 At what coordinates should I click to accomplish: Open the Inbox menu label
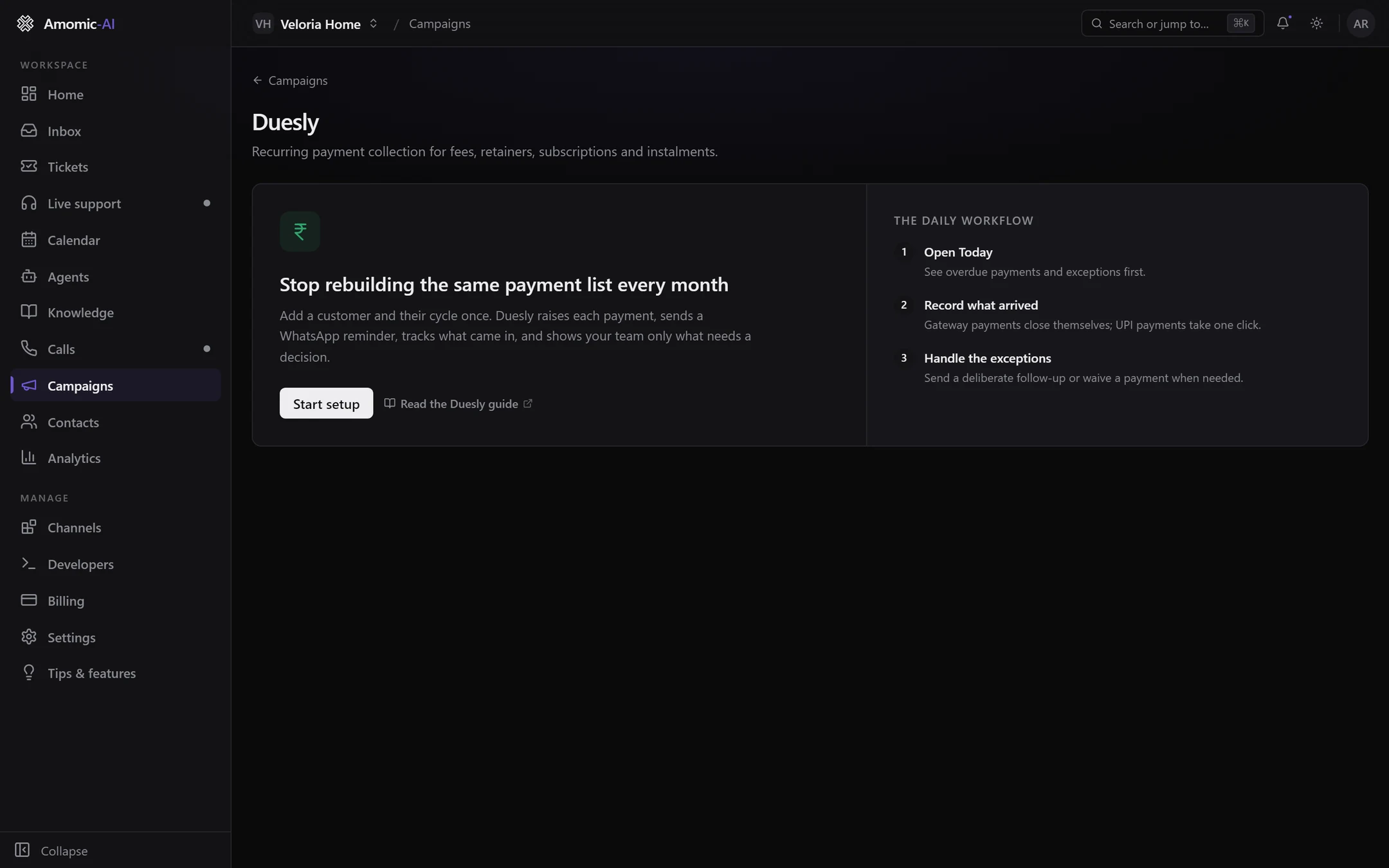(x=64, y=131)
